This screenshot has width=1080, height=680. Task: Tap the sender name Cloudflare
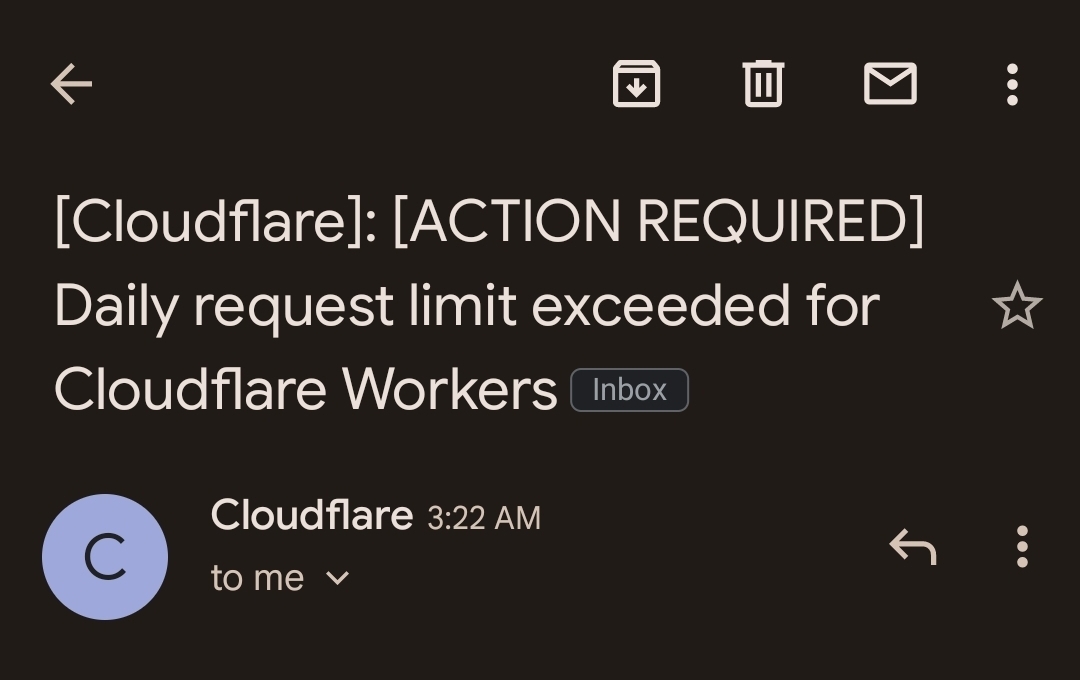[x=310, y=515]
